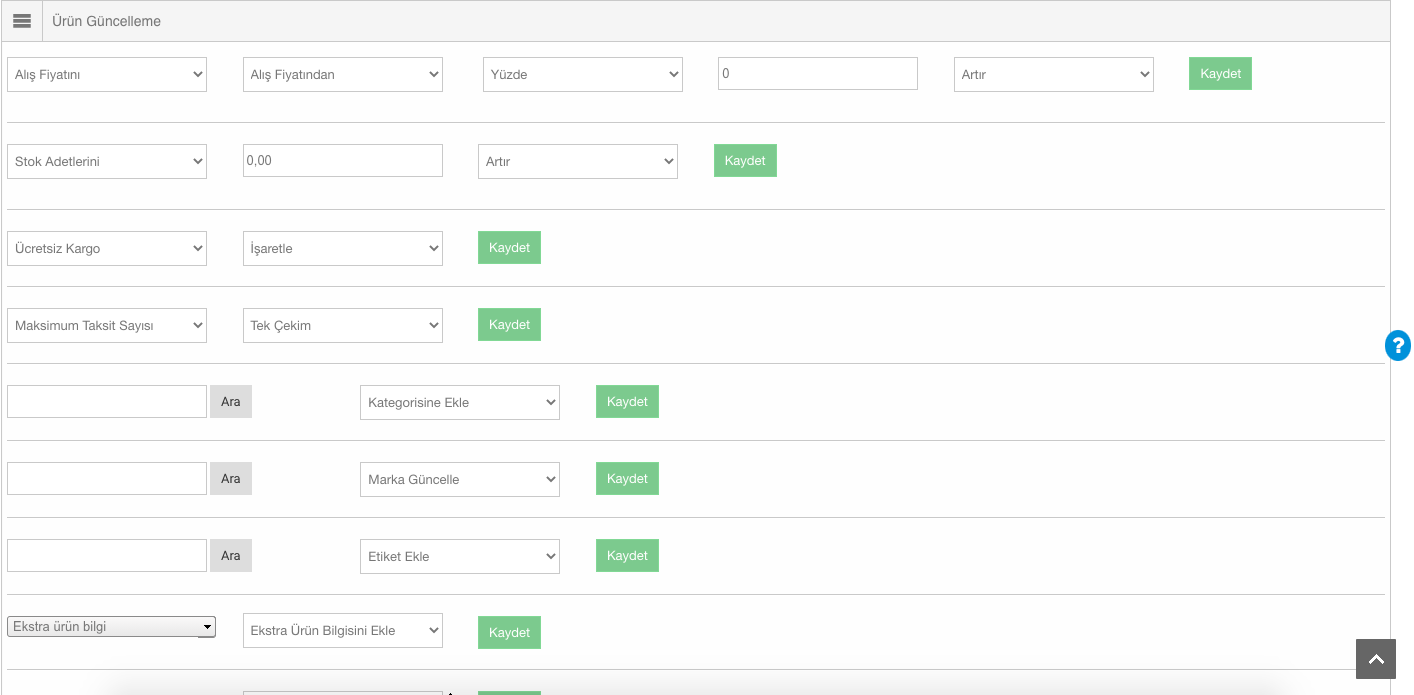Open the Yüzde dropdown
The height and width of the screenshot is (695, 1414).
click(583, 74)
